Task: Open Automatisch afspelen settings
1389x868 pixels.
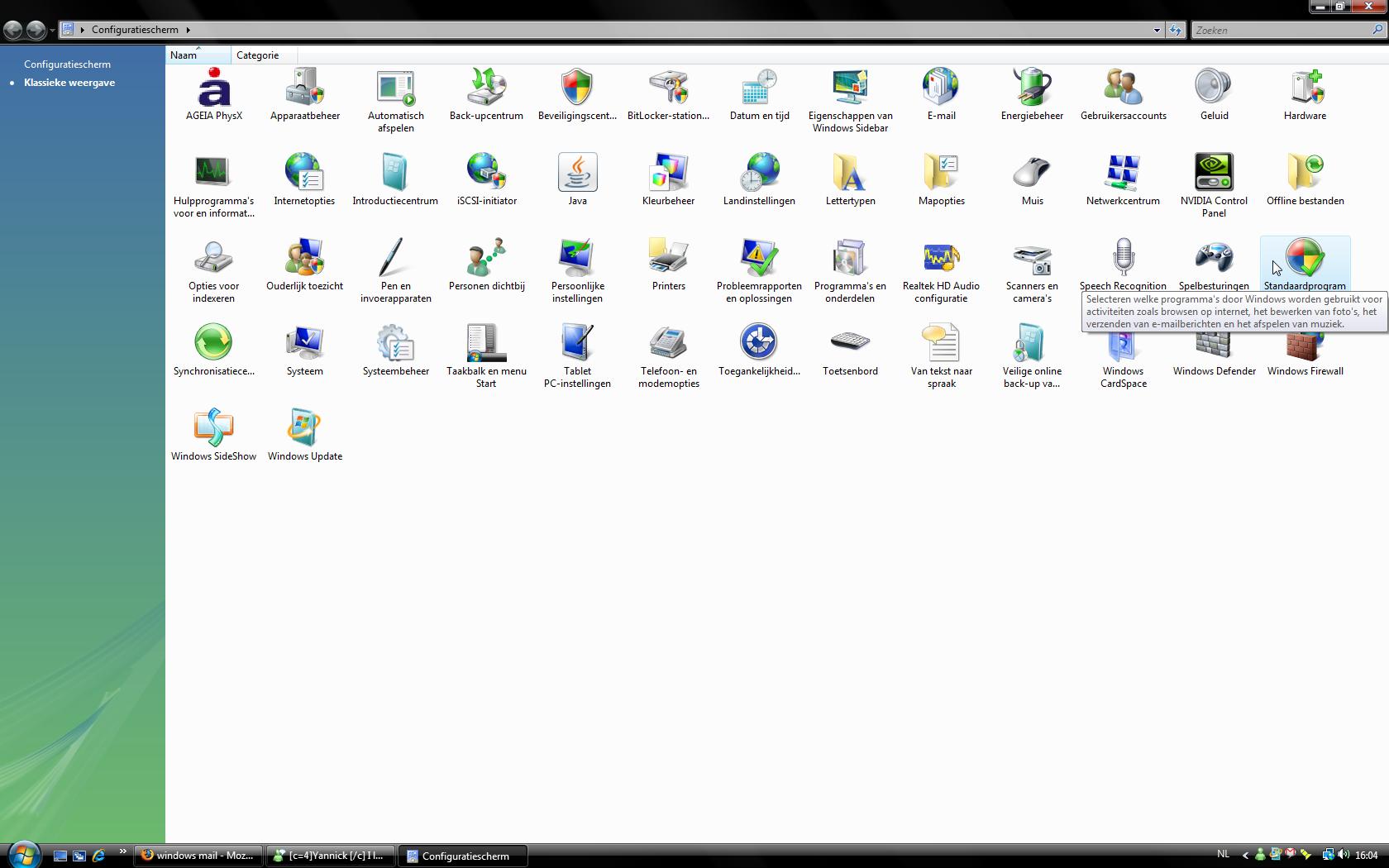Action: pyautogui.click(x=395, y=102)
